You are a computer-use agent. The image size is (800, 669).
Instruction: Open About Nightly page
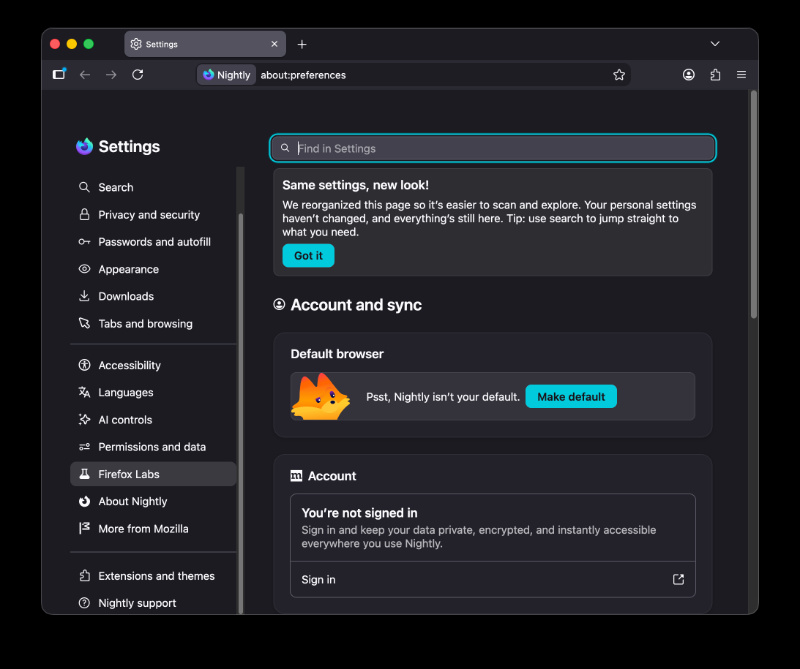click(153, 502)
